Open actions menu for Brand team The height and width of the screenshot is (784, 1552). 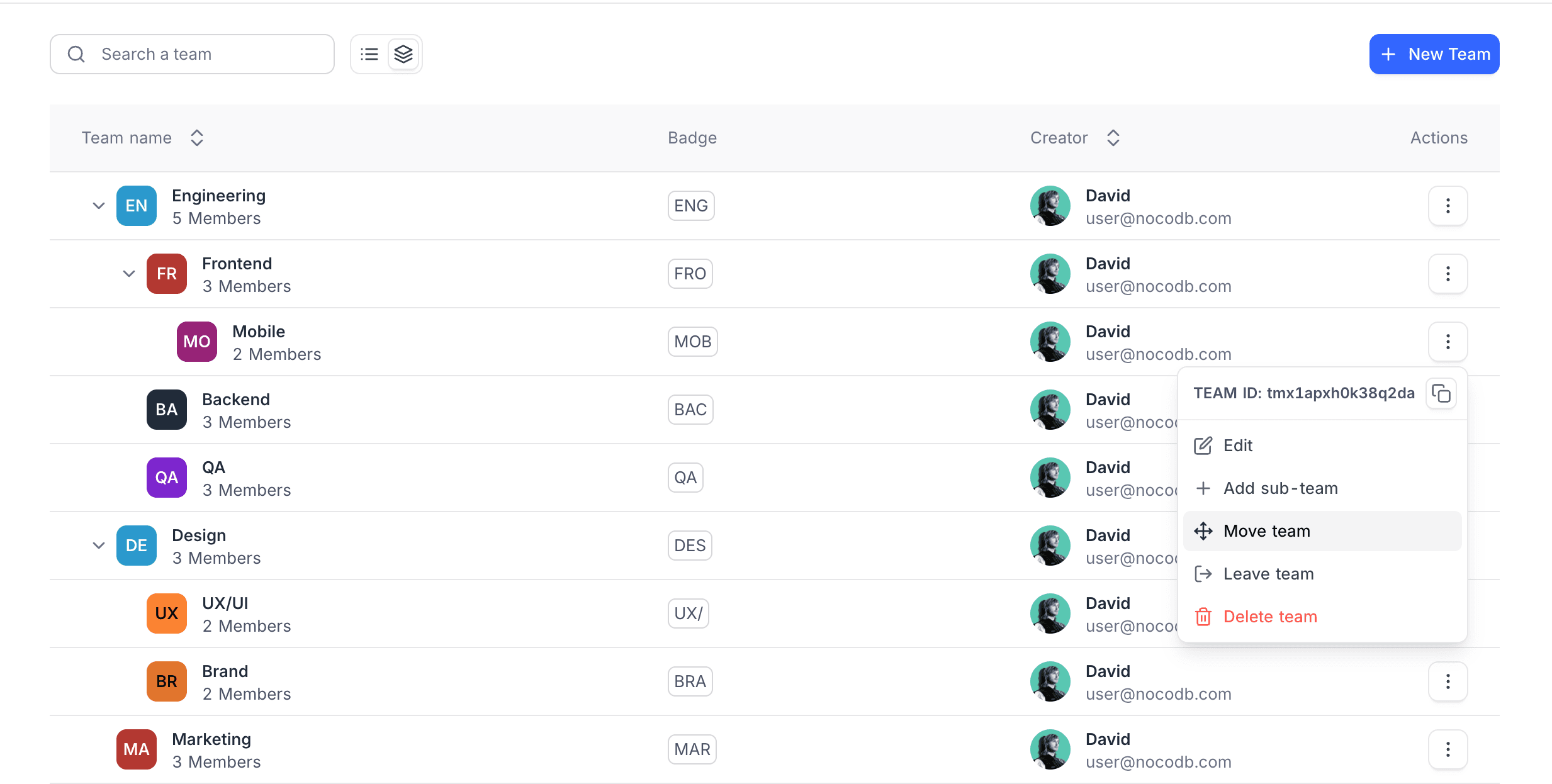point(1448,681)
